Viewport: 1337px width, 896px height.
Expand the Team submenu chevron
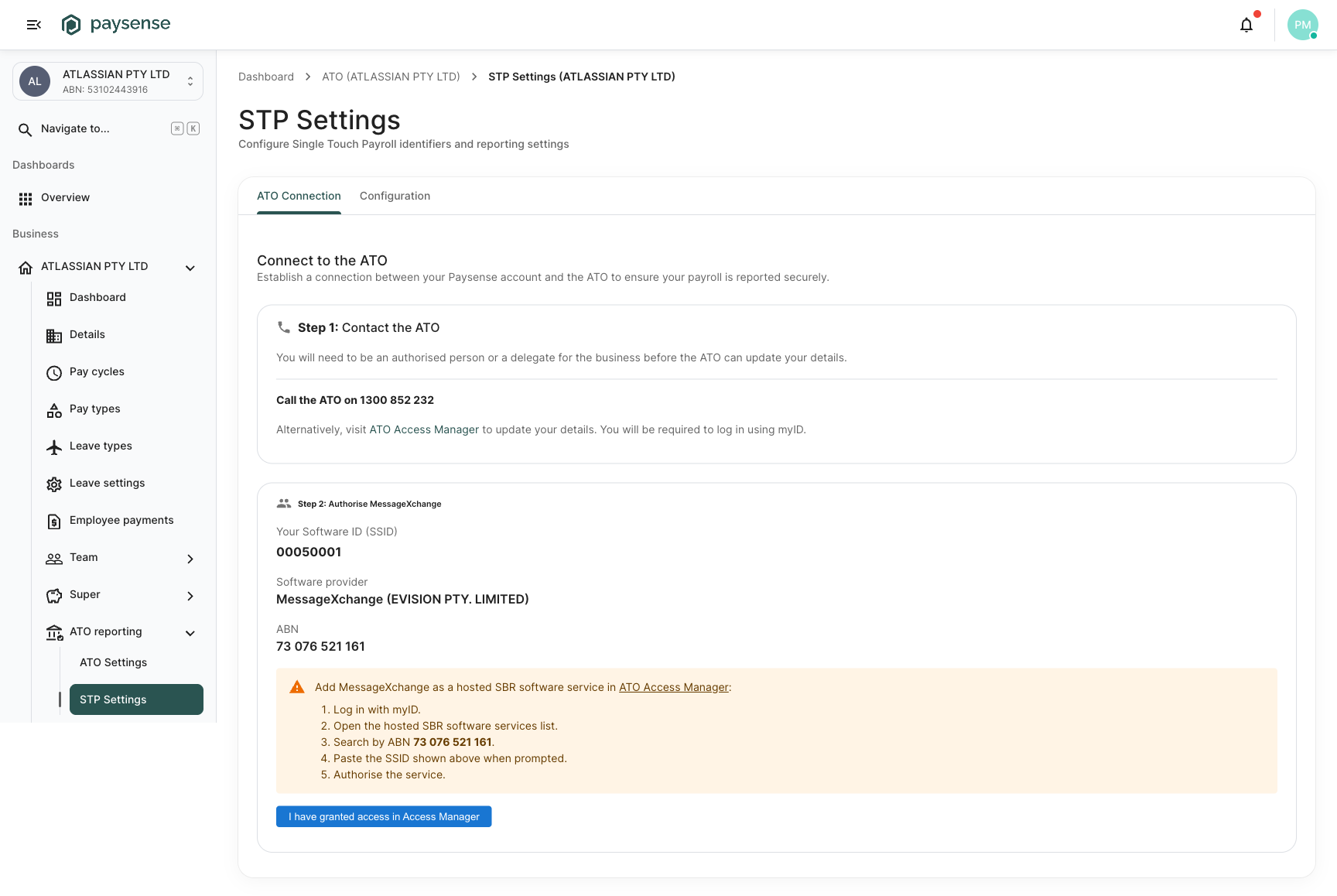tap(190, 559)
